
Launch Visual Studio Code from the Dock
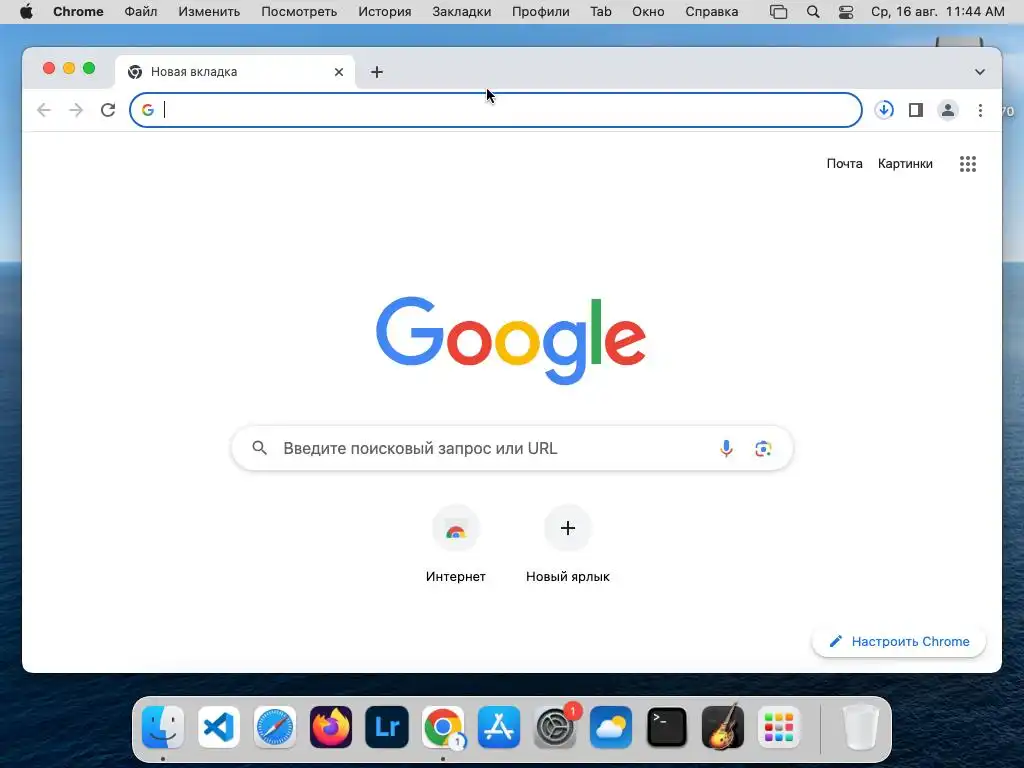pyautogui.click(x=218, y=726)
